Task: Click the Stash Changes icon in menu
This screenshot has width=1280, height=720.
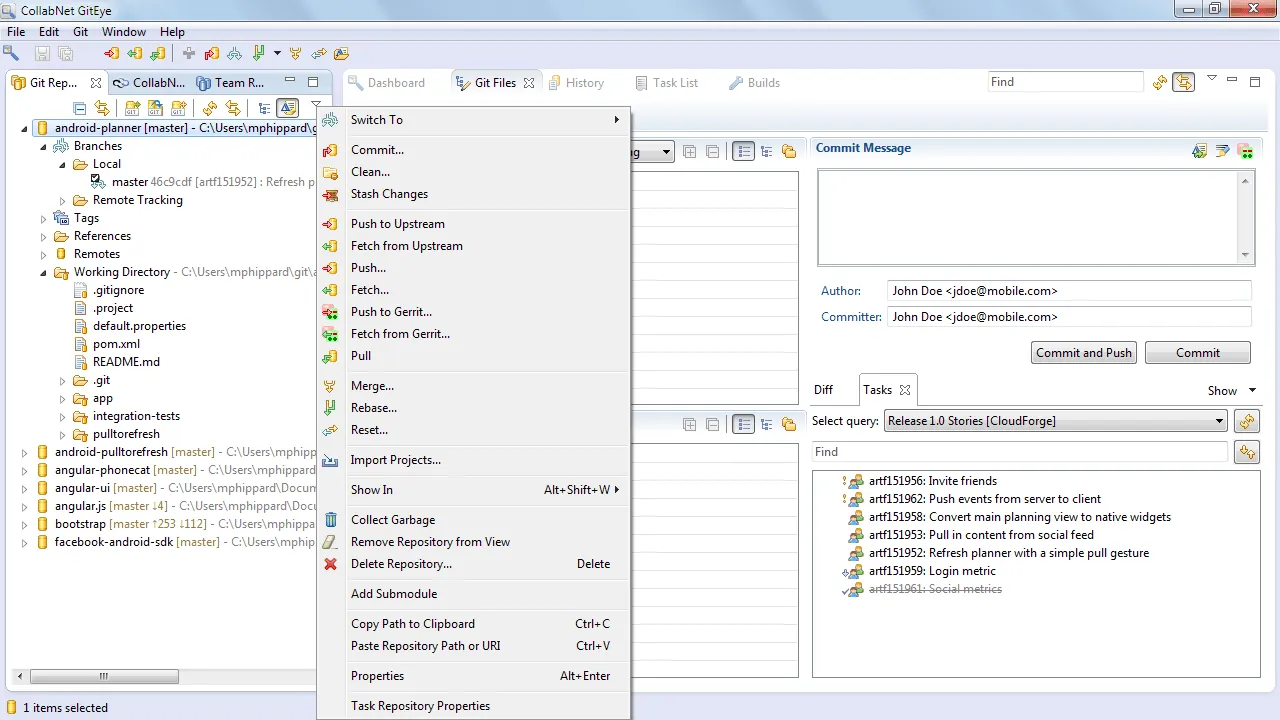Action: point(330,194)
